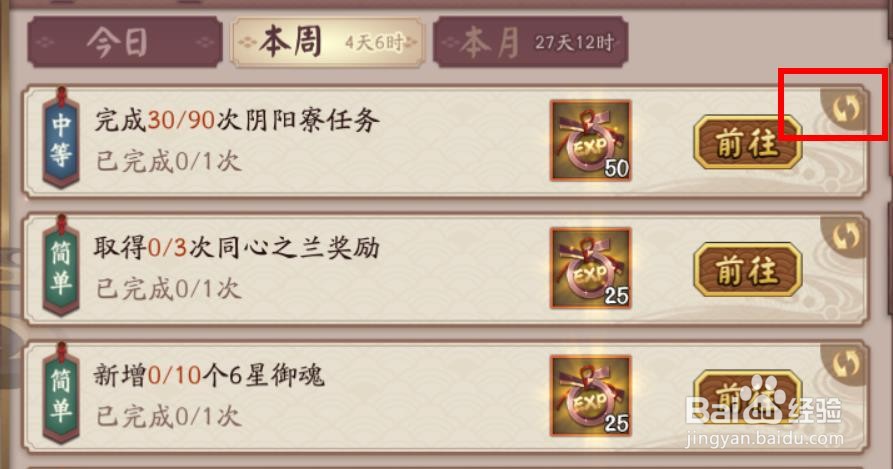The height and width of the screenshot is (469, 893).
Task: Select the 本周 tab
Action: click(x=327, y=42)
